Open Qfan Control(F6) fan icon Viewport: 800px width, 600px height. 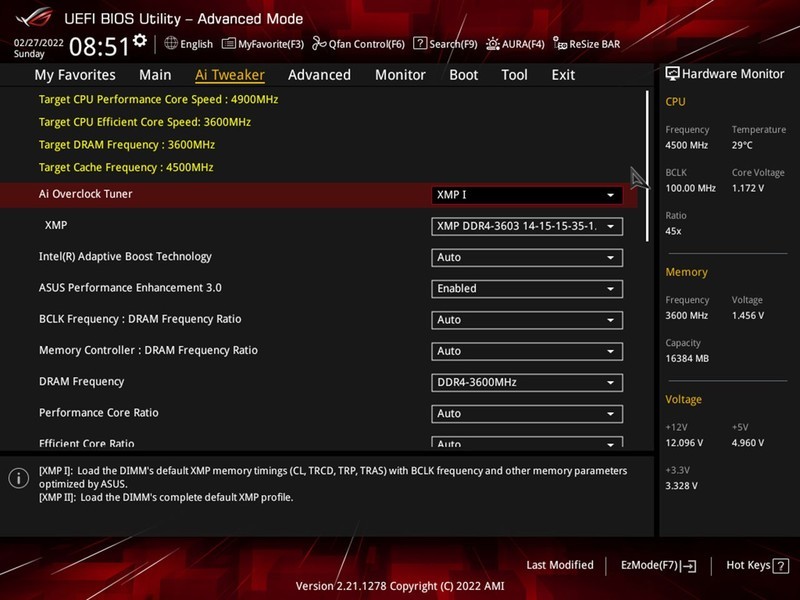319,44
